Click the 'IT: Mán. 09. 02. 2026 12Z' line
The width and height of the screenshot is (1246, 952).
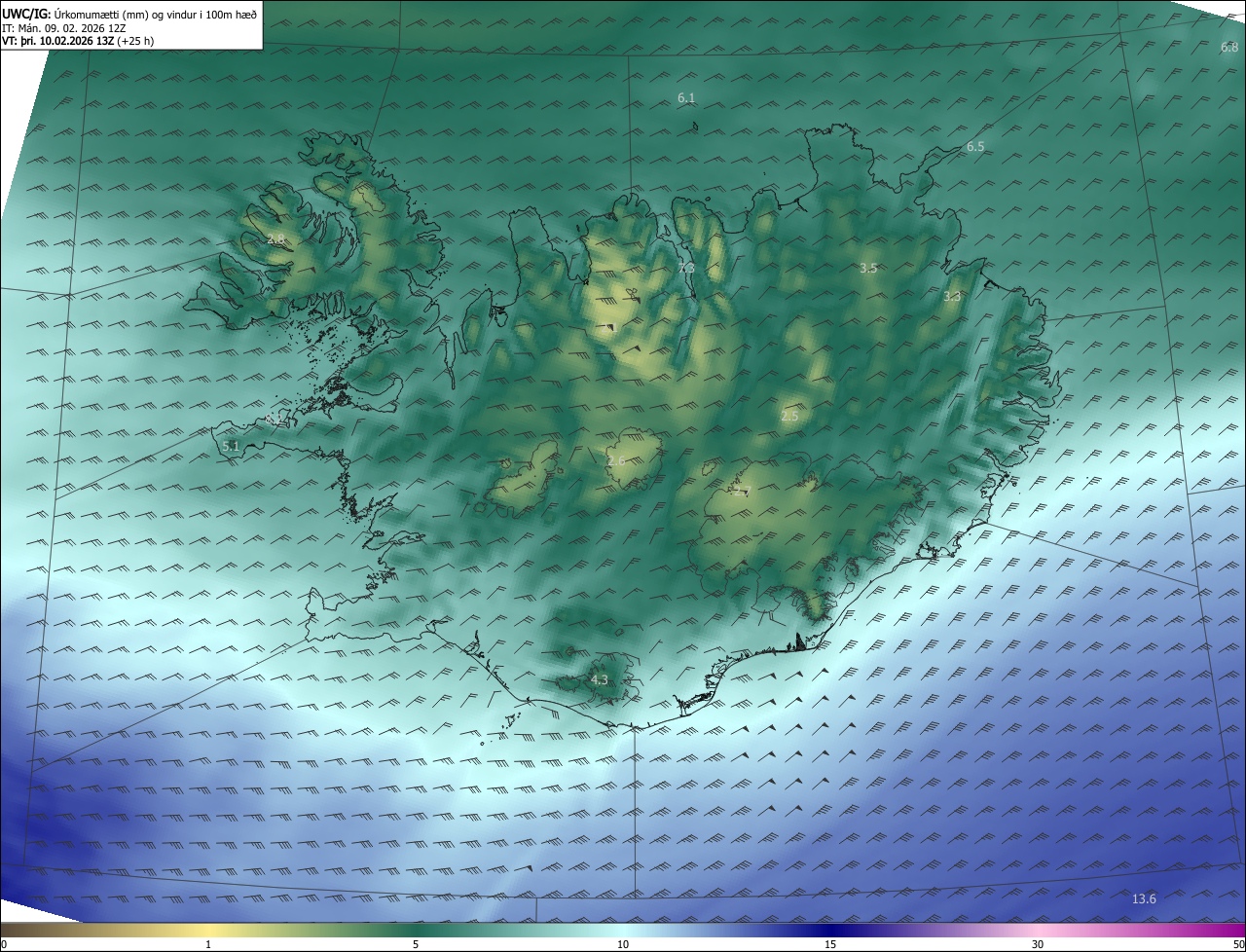pos(65,27)
